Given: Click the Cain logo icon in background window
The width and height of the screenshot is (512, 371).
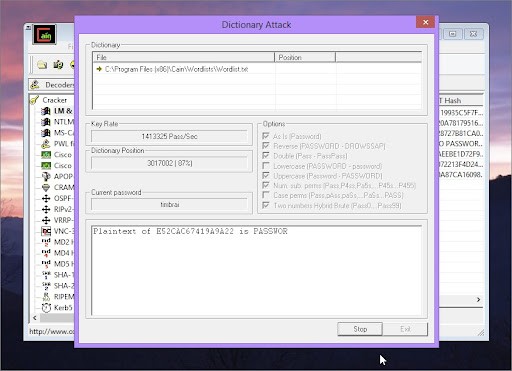Looking at the screenshot, I should (44, 34).
